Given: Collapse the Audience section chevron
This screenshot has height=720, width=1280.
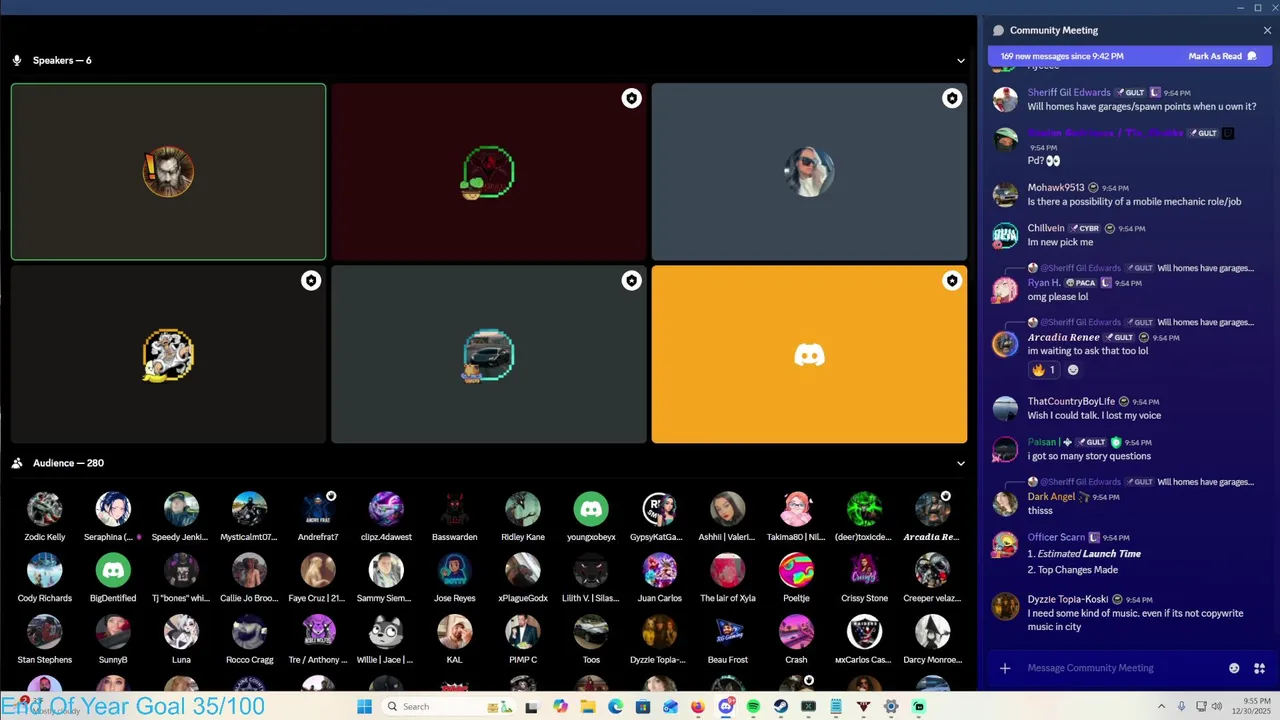Looking at the screenshot, I should (961, 463).
